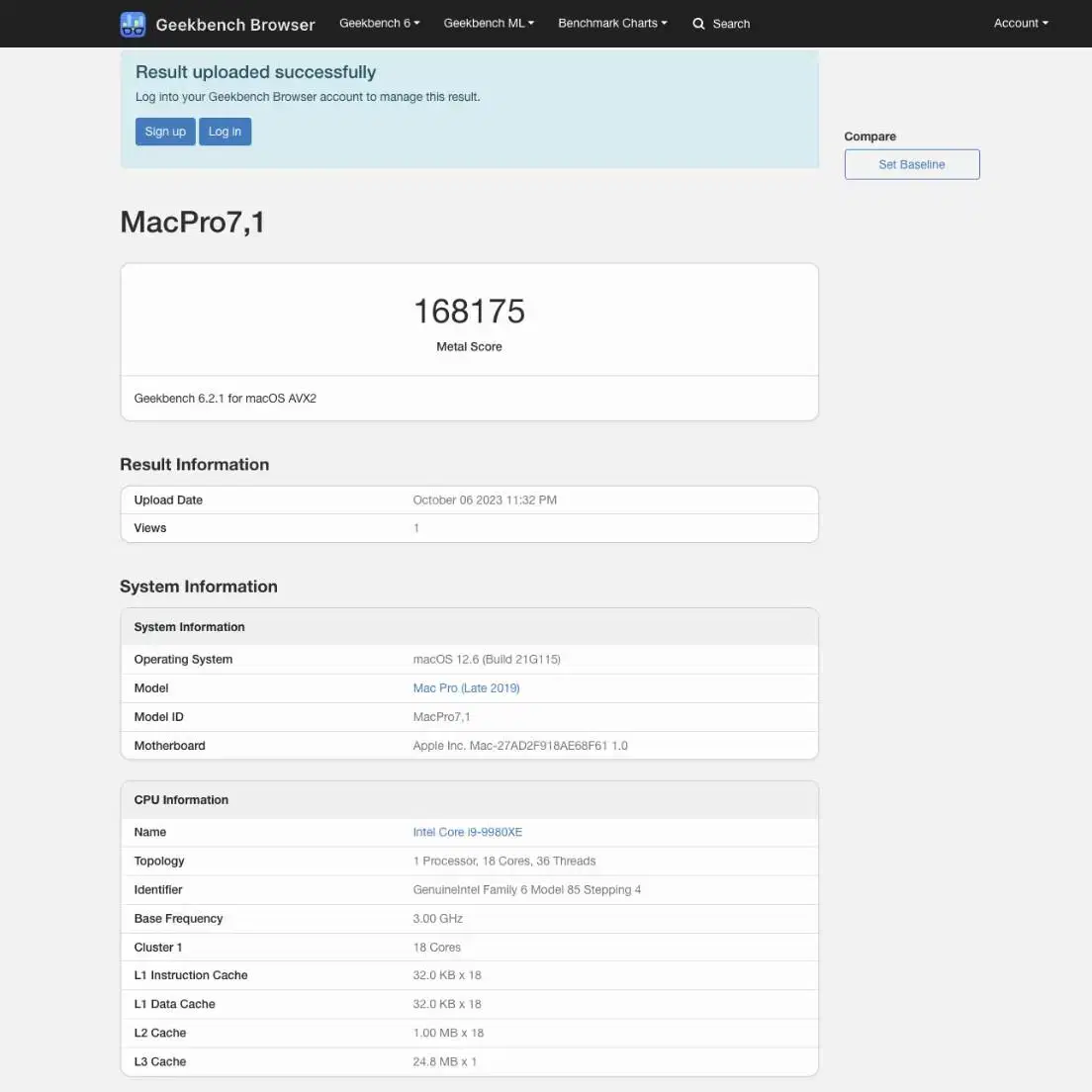Click the Result Information section heading
This screenshot has height=1092, width=1092.
point(194,465)
